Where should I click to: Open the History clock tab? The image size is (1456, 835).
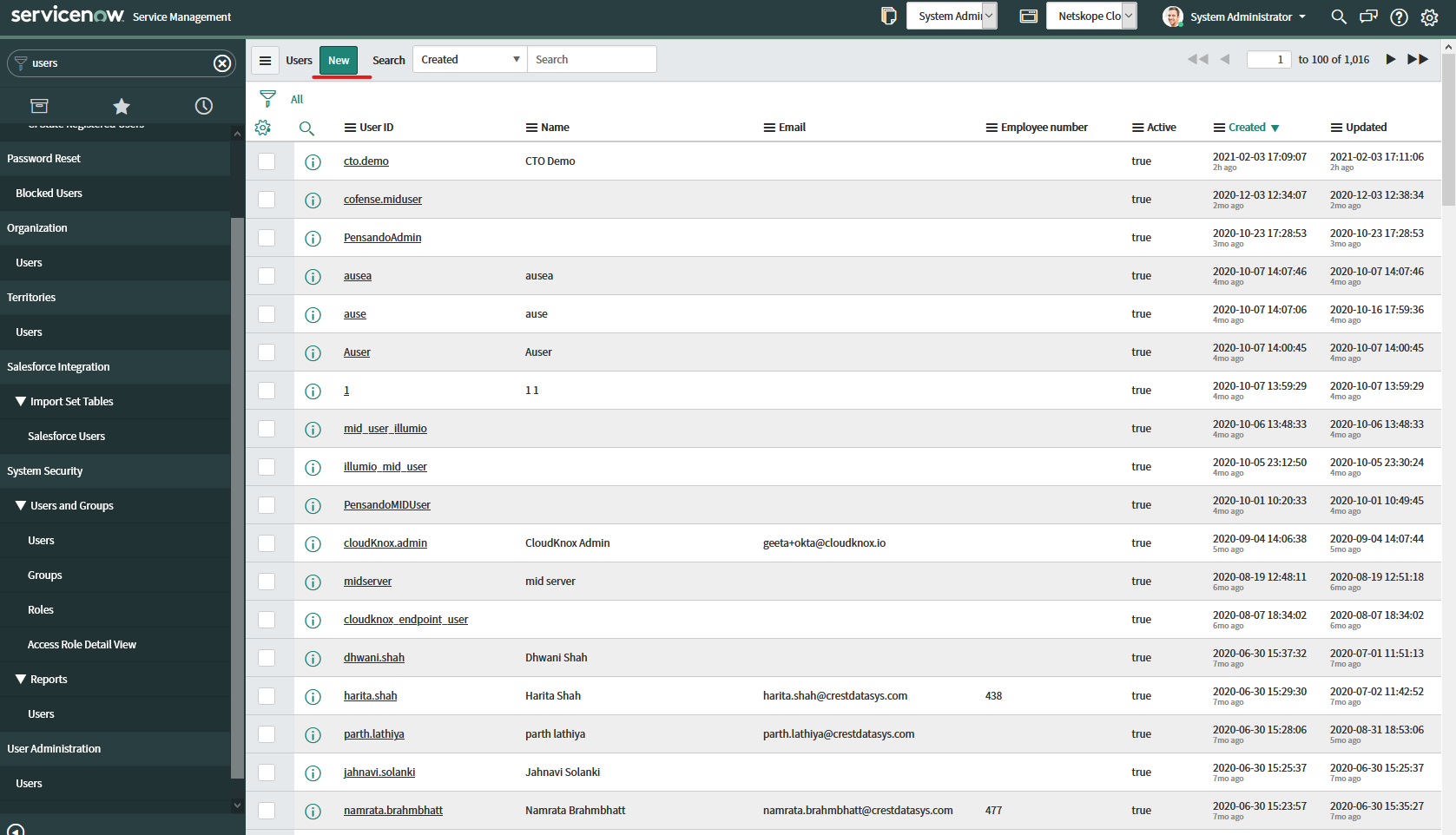pos(204,106)
